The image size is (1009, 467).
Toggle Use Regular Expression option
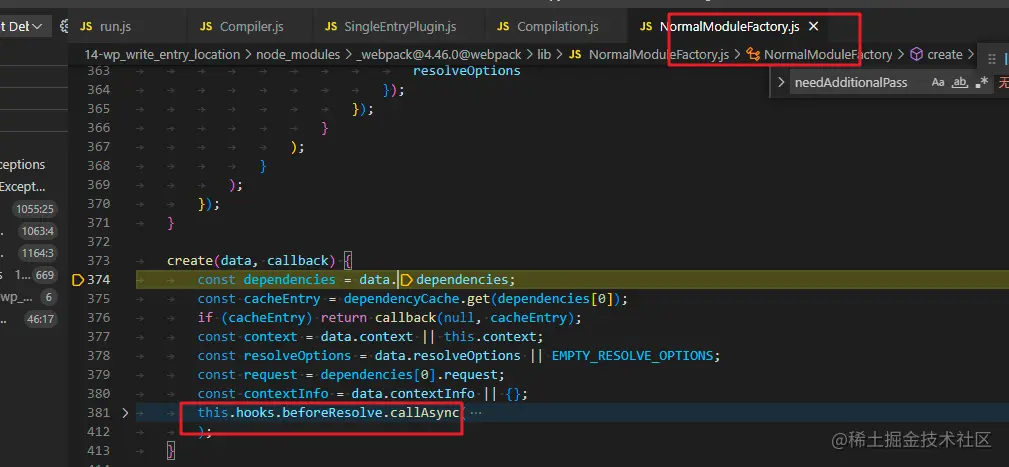point(982,82)
